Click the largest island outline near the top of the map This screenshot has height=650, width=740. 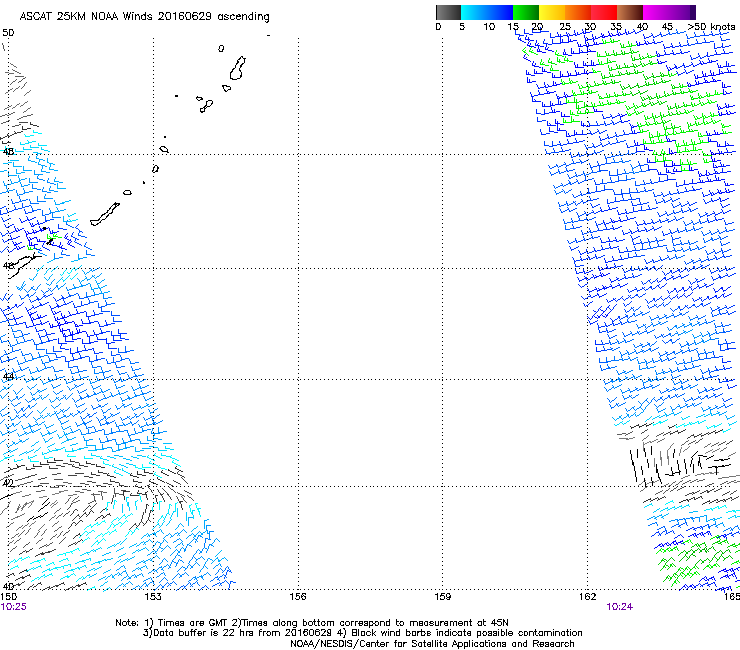click(x=238, y=68)
